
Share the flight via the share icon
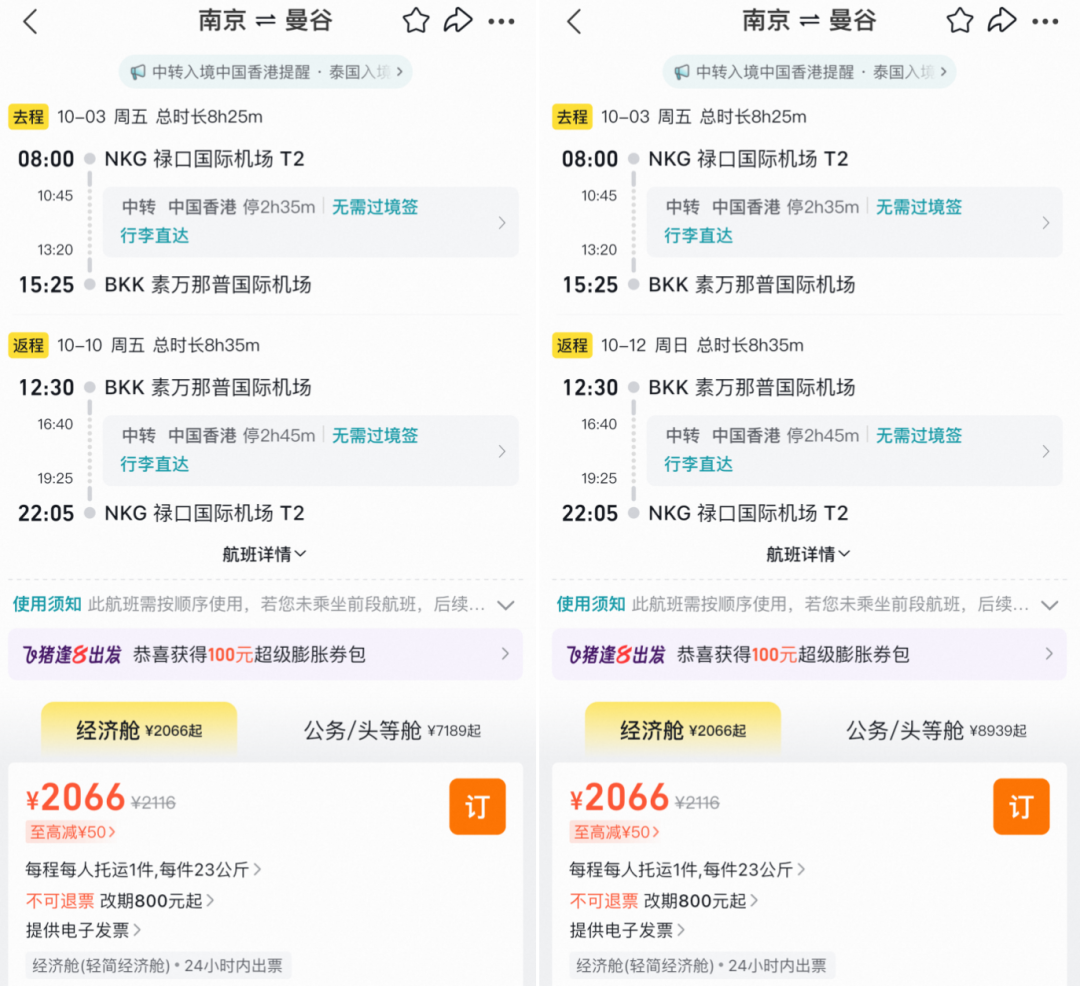tap(458, 19)
